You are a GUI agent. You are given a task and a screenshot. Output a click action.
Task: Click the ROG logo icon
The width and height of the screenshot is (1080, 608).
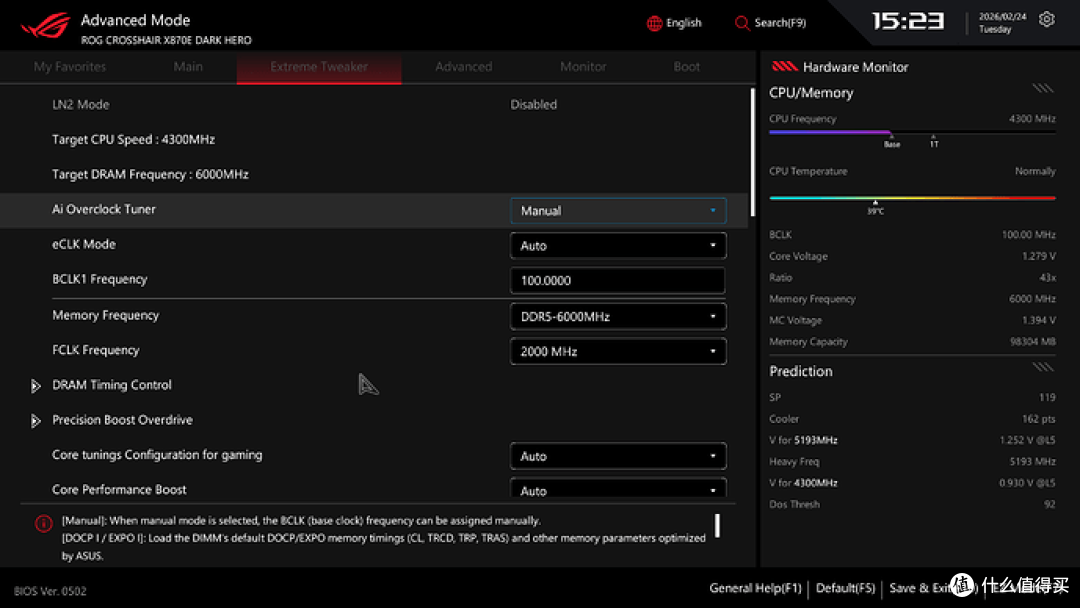click(45, 26)
